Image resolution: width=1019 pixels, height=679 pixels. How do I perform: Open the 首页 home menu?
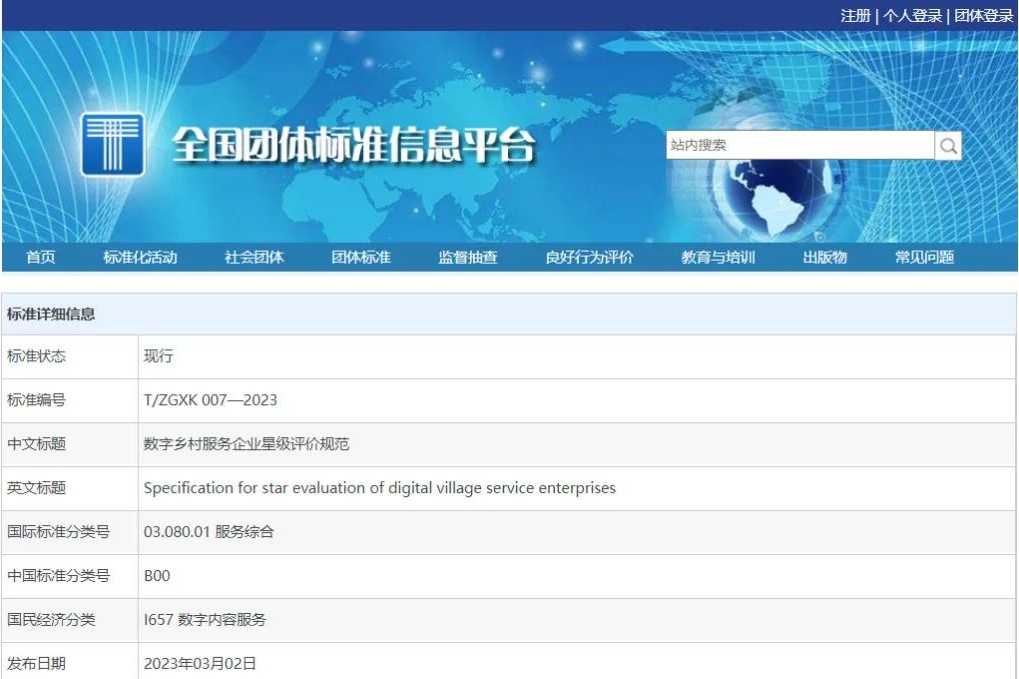tap(41, 257)
